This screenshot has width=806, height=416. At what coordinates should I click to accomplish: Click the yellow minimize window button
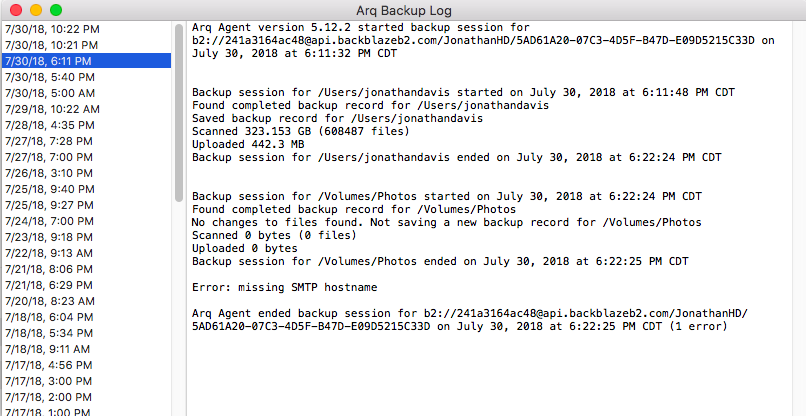coord(36,10)
